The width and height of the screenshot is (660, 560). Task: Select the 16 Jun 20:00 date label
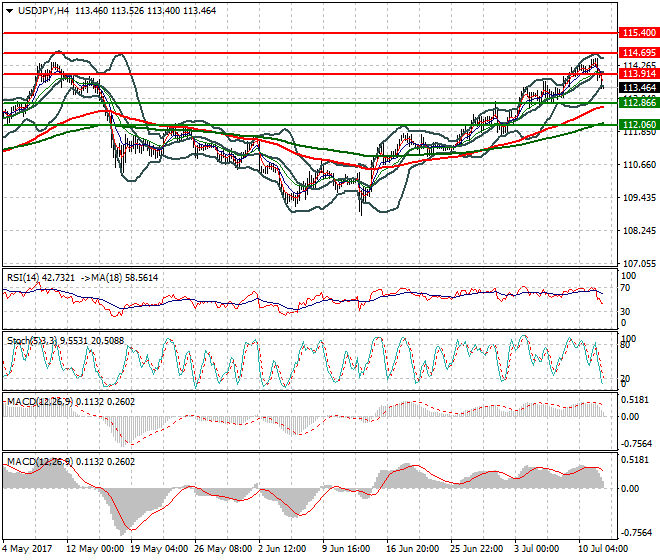point(412,549)
